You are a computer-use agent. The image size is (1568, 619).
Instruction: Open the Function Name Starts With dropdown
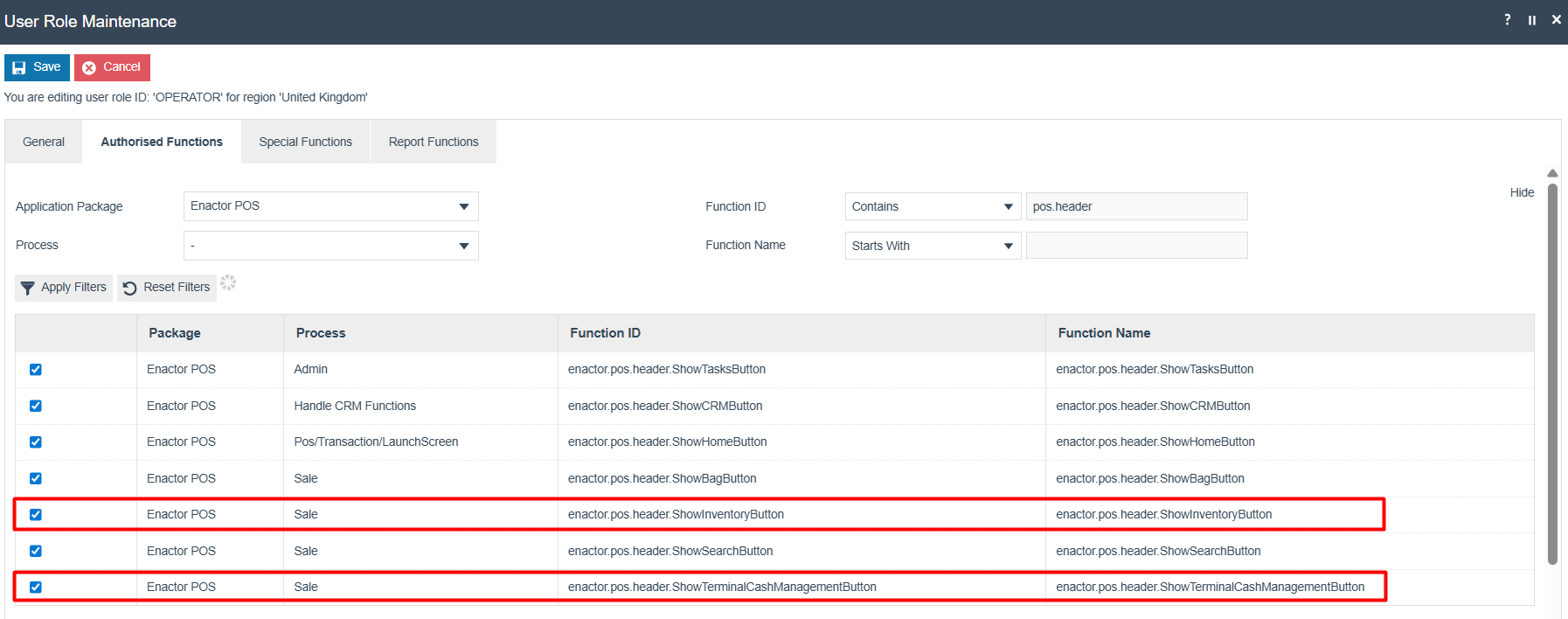[933, 246]
